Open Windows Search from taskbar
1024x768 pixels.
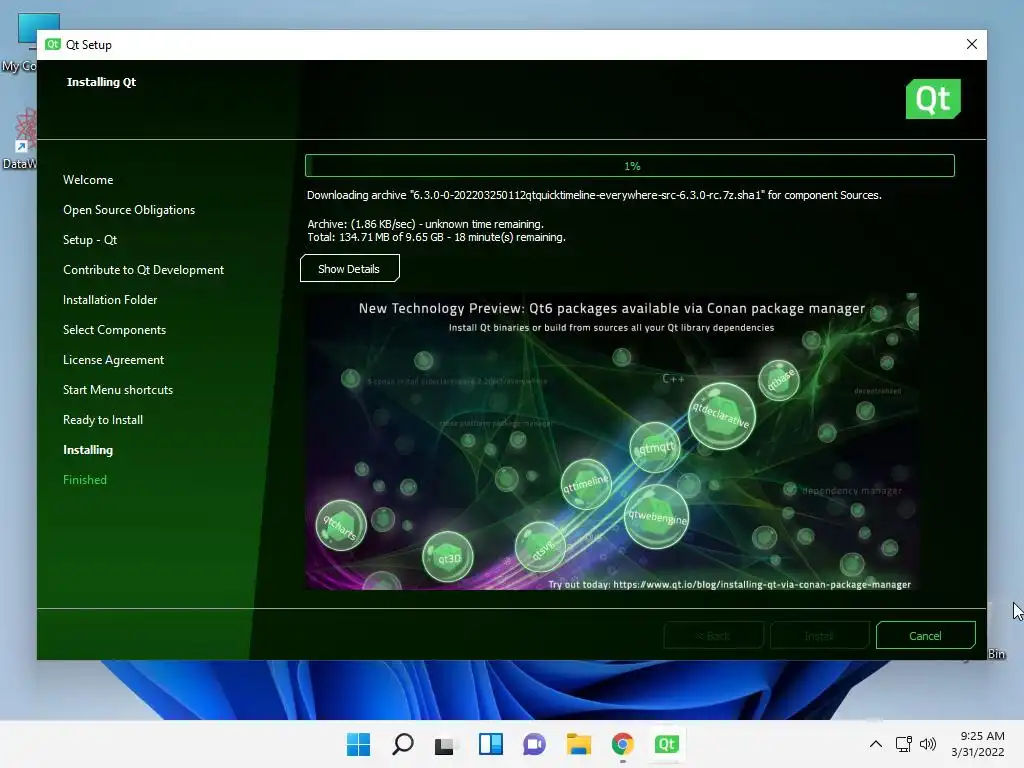point(402,744)
